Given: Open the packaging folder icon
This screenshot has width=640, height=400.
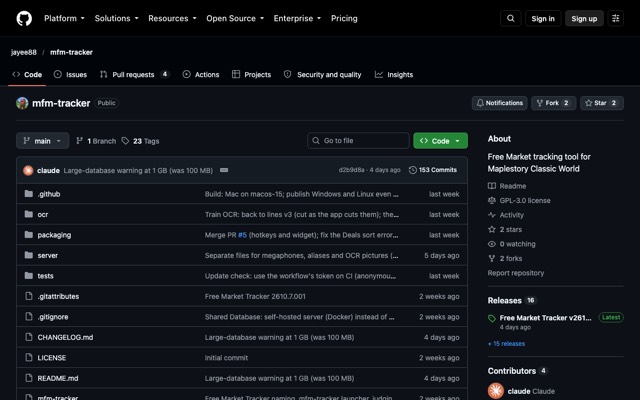Looking at the screenshot, I should coord(29,235).
